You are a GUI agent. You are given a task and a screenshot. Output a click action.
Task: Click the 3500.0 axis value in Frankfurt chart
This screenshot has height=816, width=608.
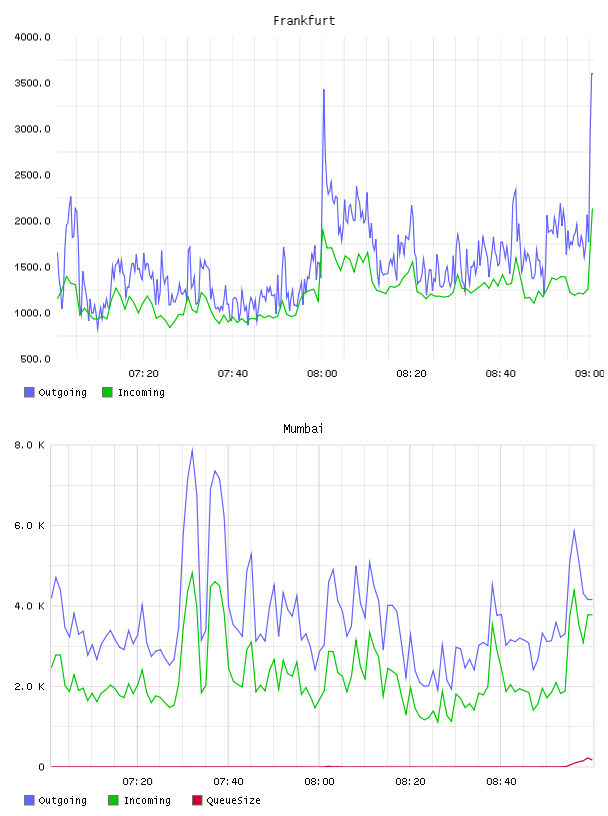[x=32, y=83]
